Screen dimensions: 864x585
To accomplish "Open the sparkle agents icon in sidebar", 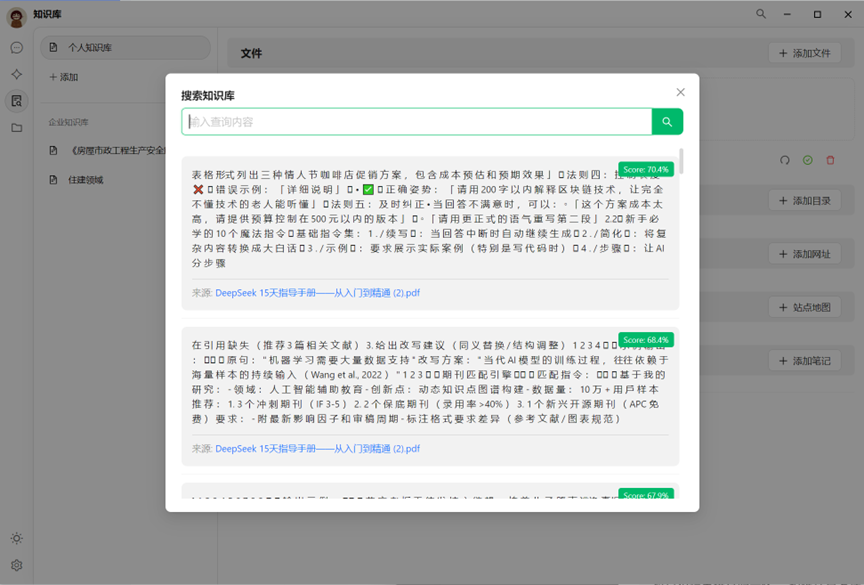I will [x=16, y=75].
